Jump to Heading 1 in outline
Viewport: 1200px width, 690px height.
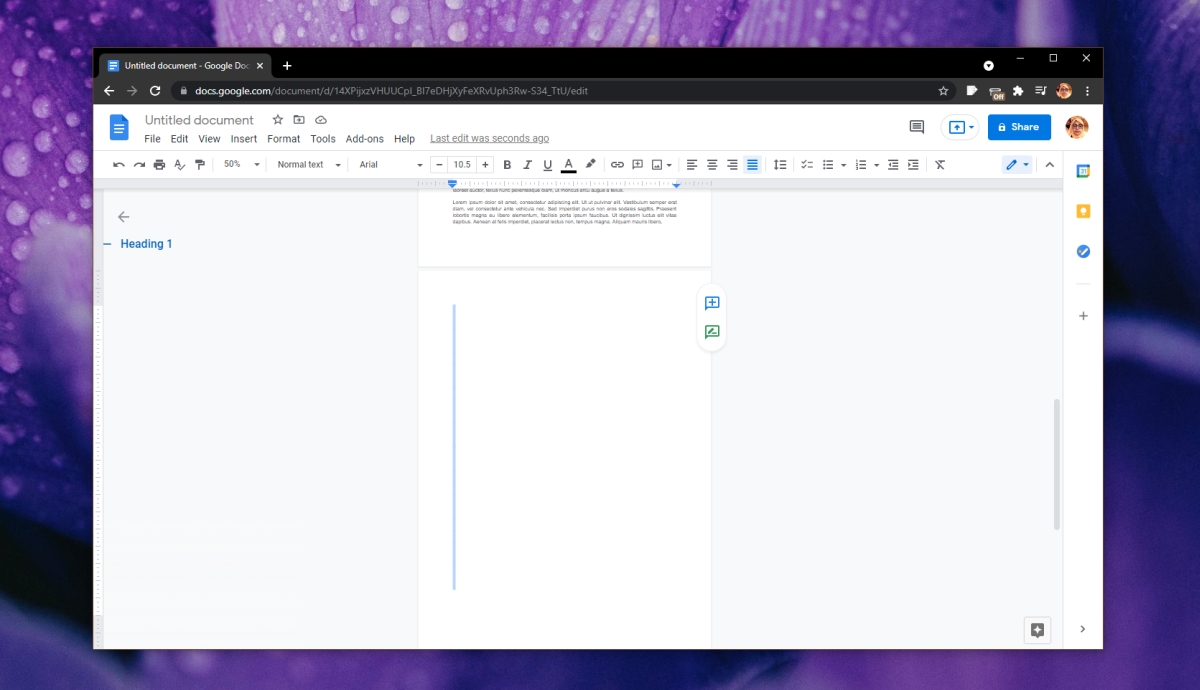pyautogui.click(x=146, y=244)
